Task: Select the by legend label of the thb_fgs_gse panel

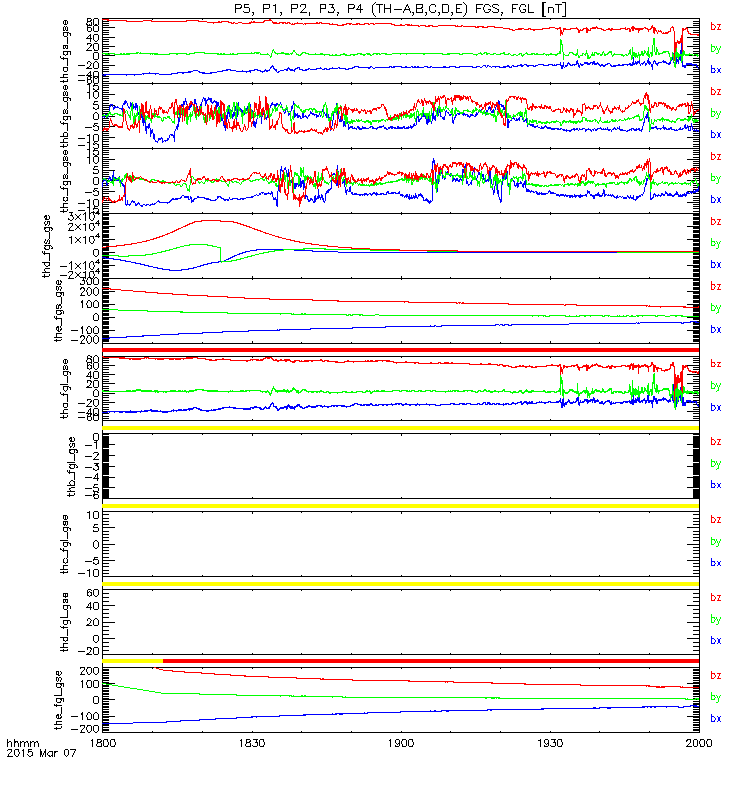Action: pos(716,113)
